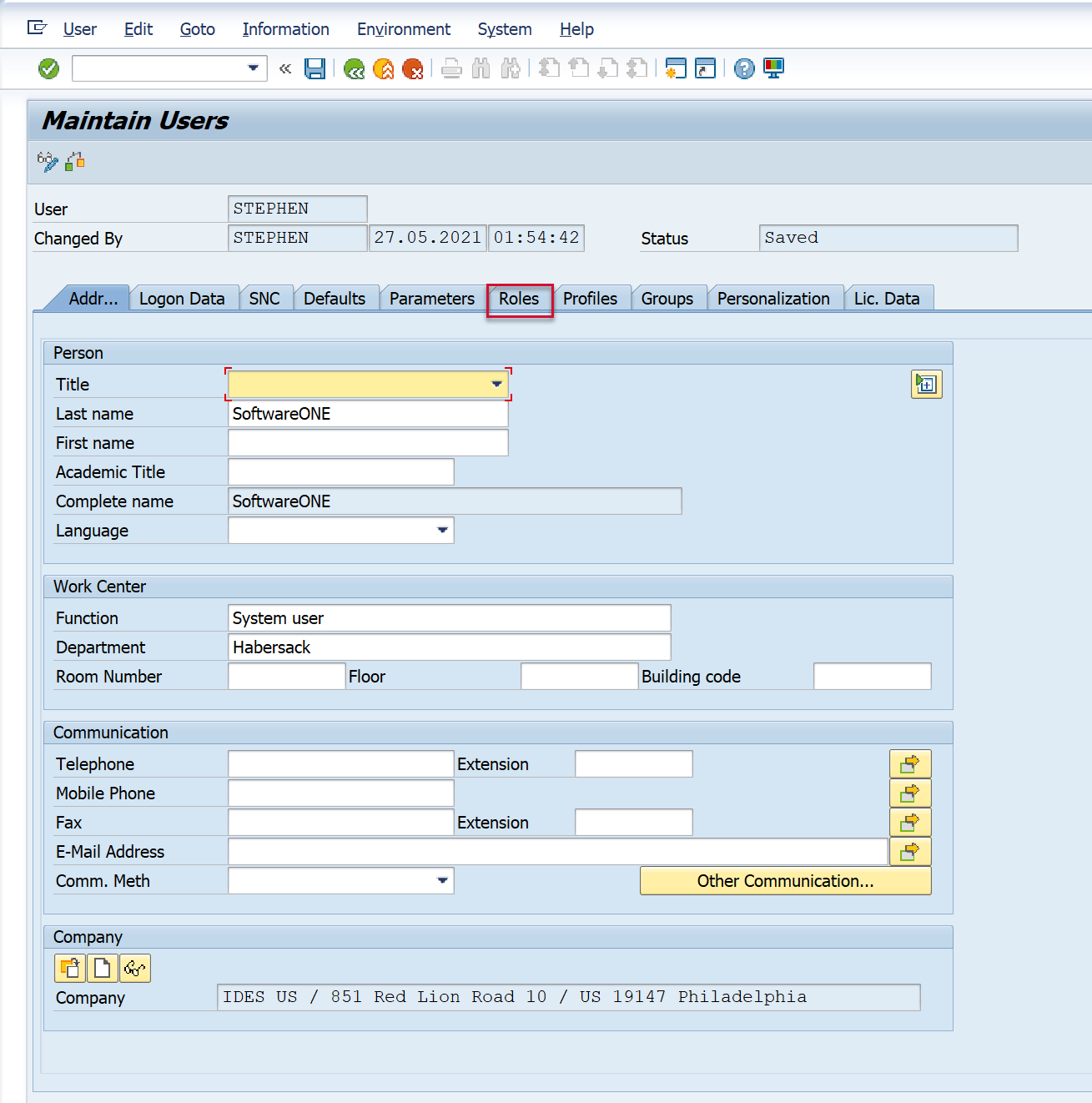Viewport: 1092px width, 1103px height.
Task: Open the Title dropdown list
Action: coord(496,385)
